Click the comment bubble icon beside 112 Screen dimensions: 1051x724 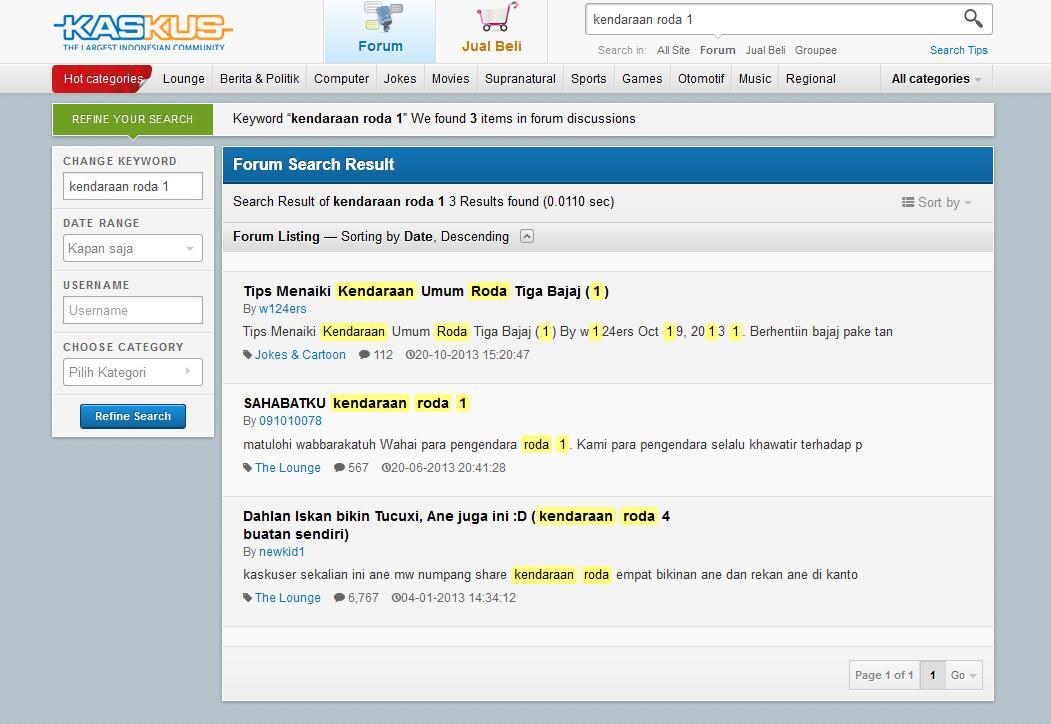click(364, 355)
